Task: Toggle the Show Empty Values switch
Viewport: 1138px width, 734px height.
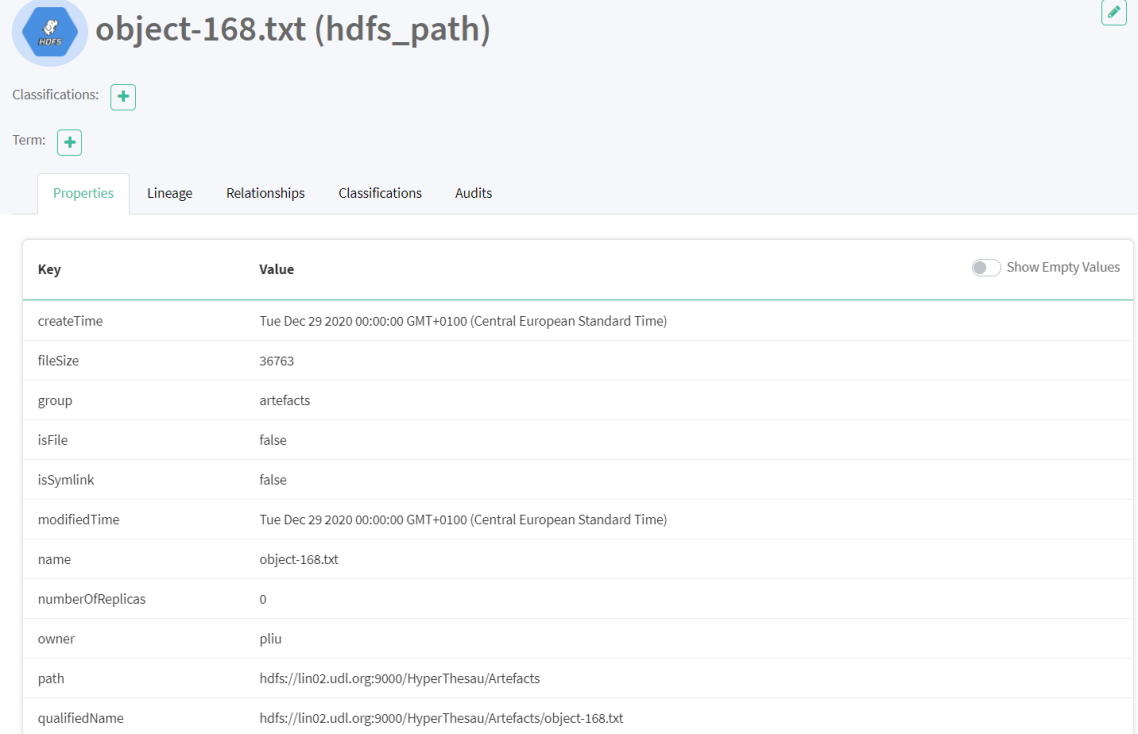Action: (986, 268)
